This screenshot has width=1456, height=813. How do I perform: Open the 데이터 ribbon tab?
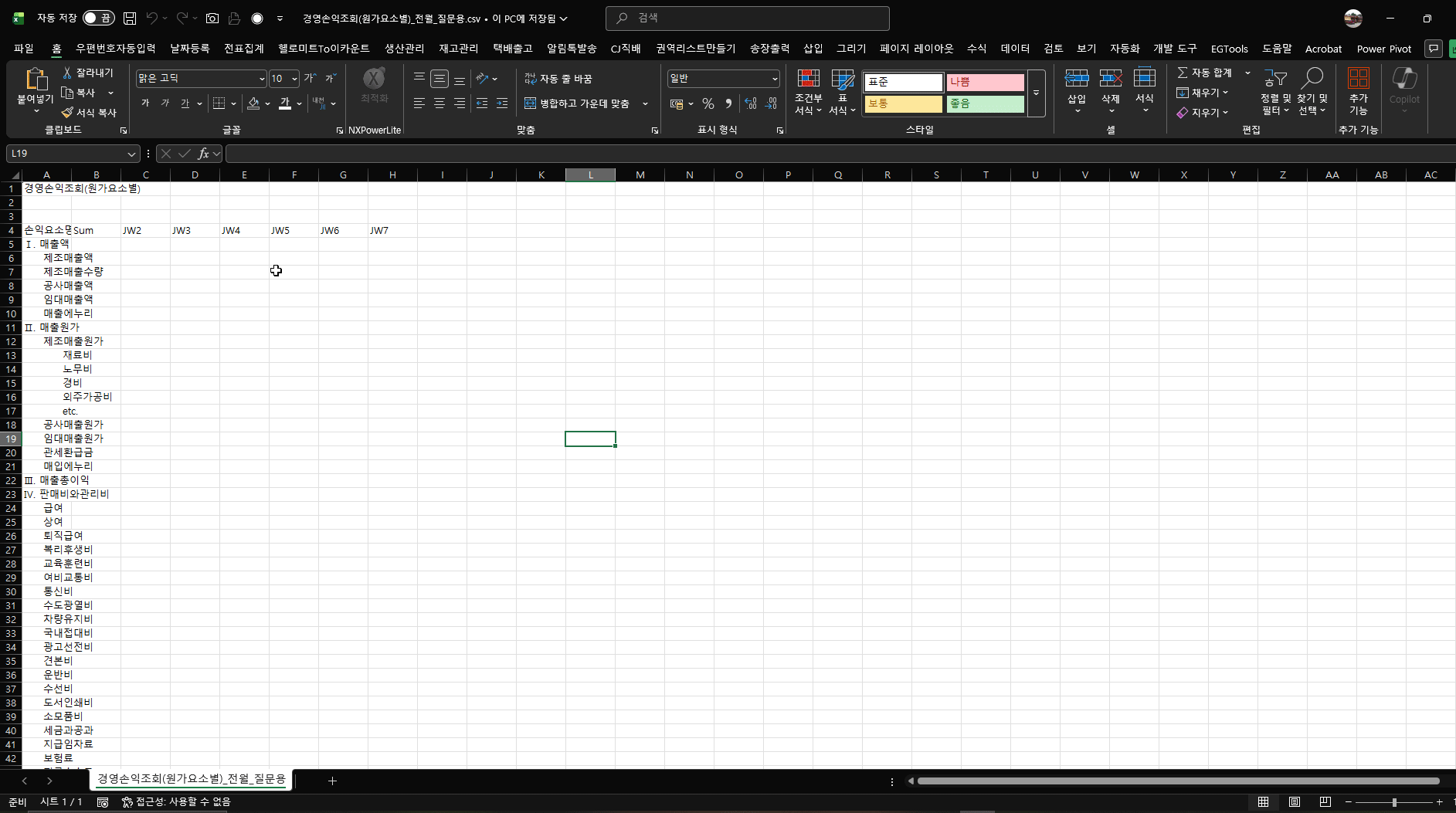click(1015, 49)
